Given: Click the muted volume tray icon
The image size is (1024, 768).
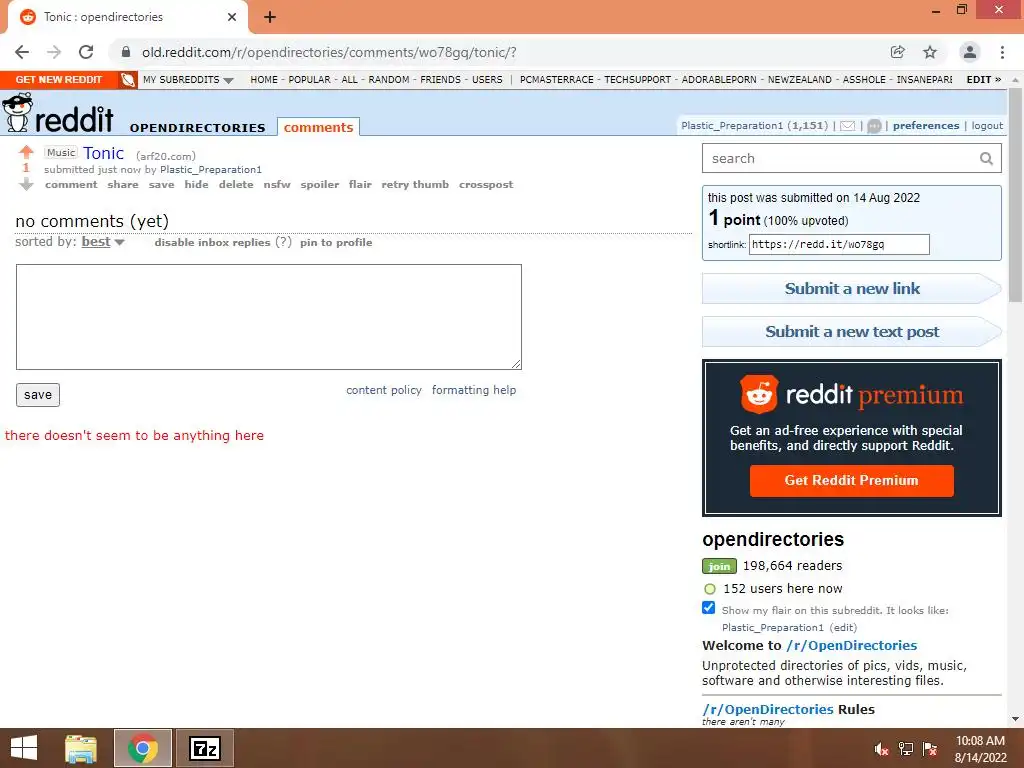Looking at the screenshot, I should (881, 749).
